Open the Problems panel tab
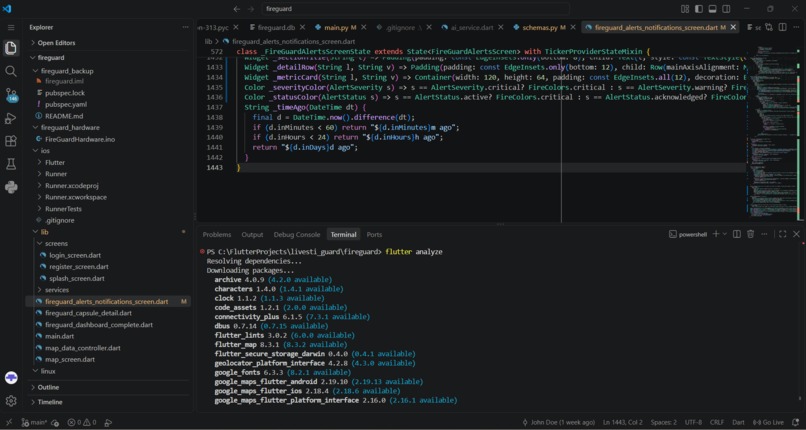 click(217, 234)
